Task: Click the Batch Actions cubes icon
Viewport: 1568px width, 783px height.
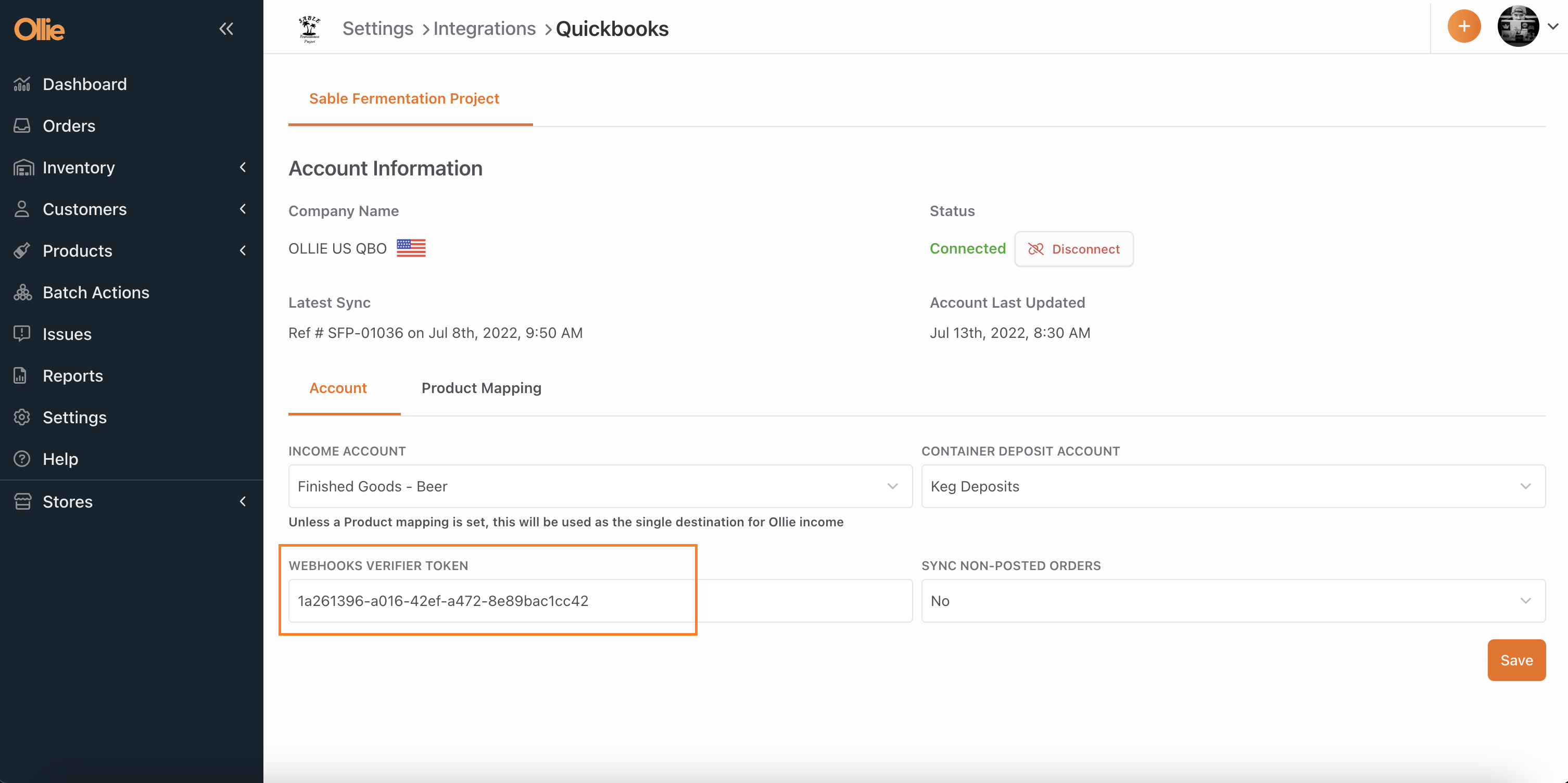Action: (x=22, y=292)
